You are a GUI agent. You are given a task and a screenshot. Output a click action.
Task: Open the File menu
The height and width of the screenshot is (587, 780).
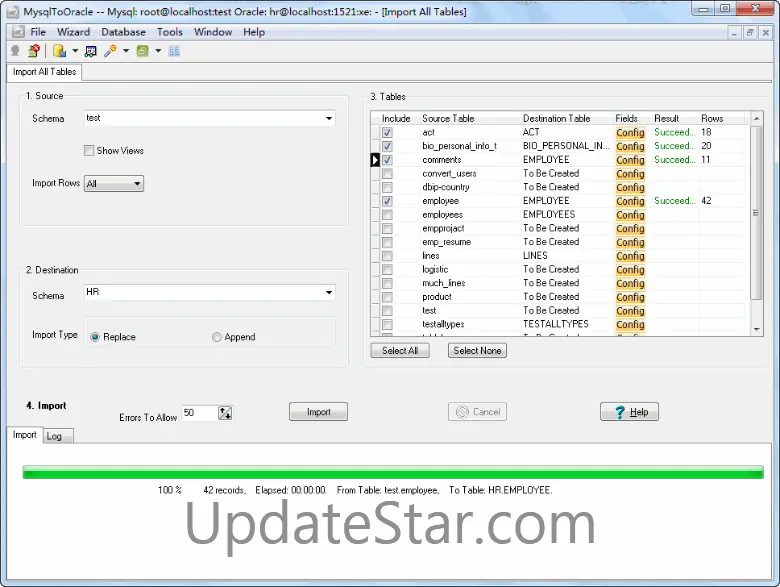tap(38, 32)
